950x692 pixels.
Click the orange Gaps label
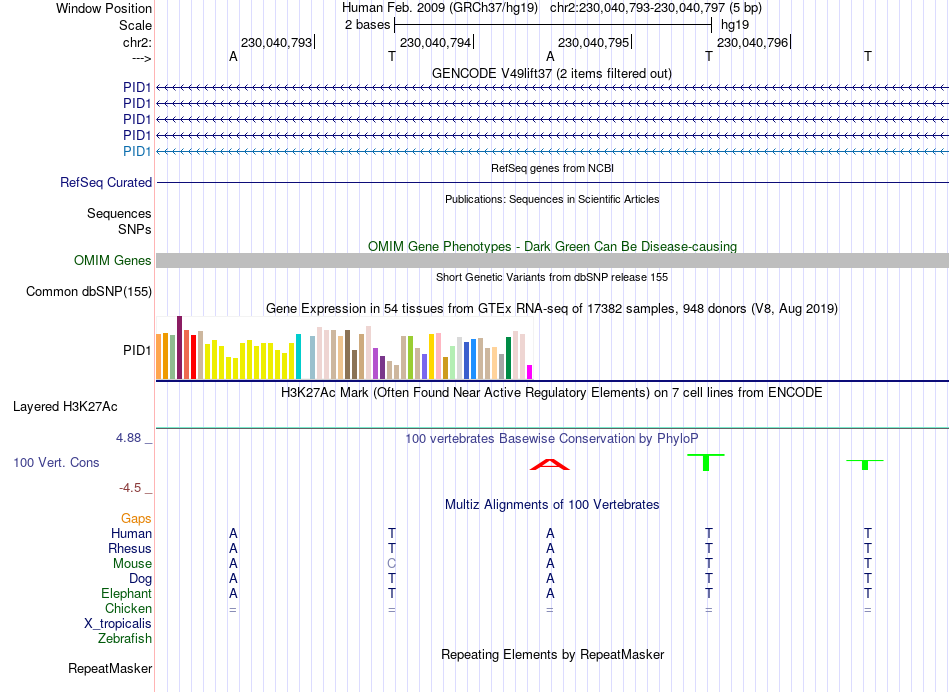(x=136, y=519)
